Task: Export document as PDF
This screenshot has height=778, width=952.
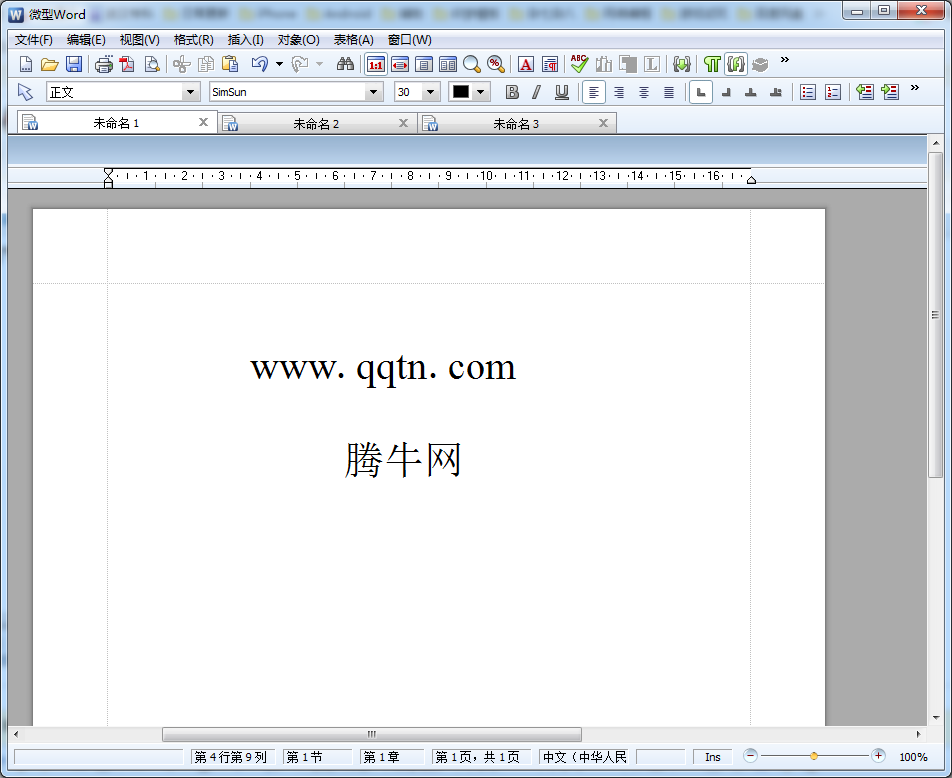Action: [x=127, y=65]
